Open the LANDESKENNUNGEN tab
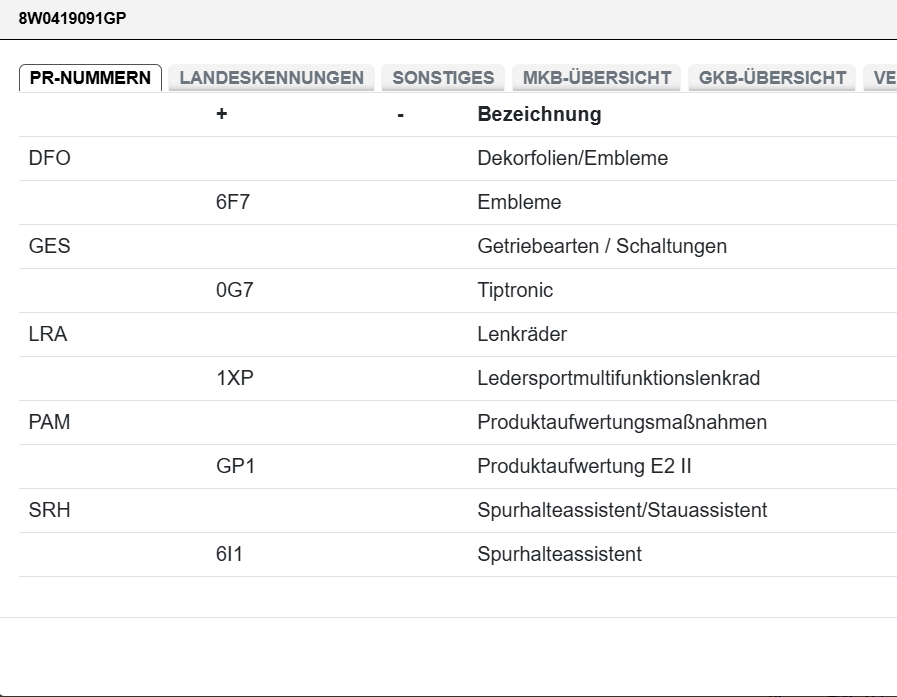Viewport: 897px width, 697px height. (x=271, y=78)
